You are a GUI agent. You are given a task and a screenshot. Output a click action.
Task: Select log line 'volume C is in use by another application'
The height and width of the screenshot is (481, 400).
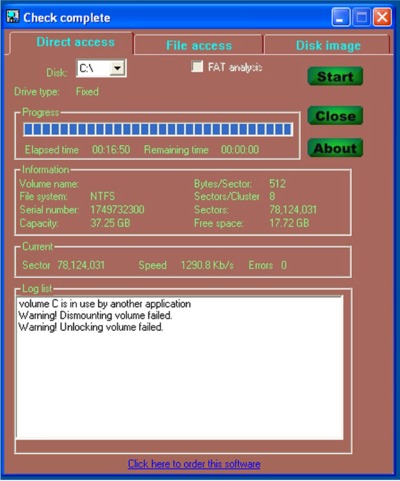pos(105,304)
